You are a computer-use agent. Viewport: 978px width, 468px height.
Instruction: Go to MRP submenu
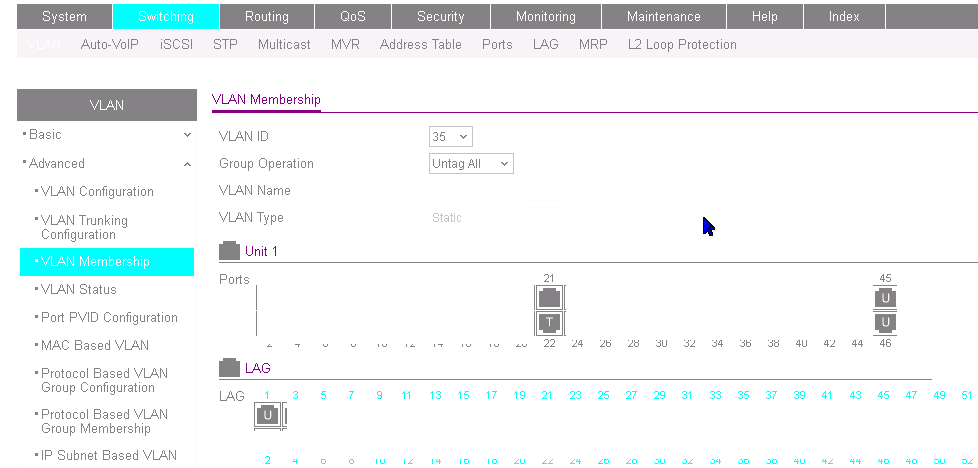pyautogui.click(x=593, y=44)
